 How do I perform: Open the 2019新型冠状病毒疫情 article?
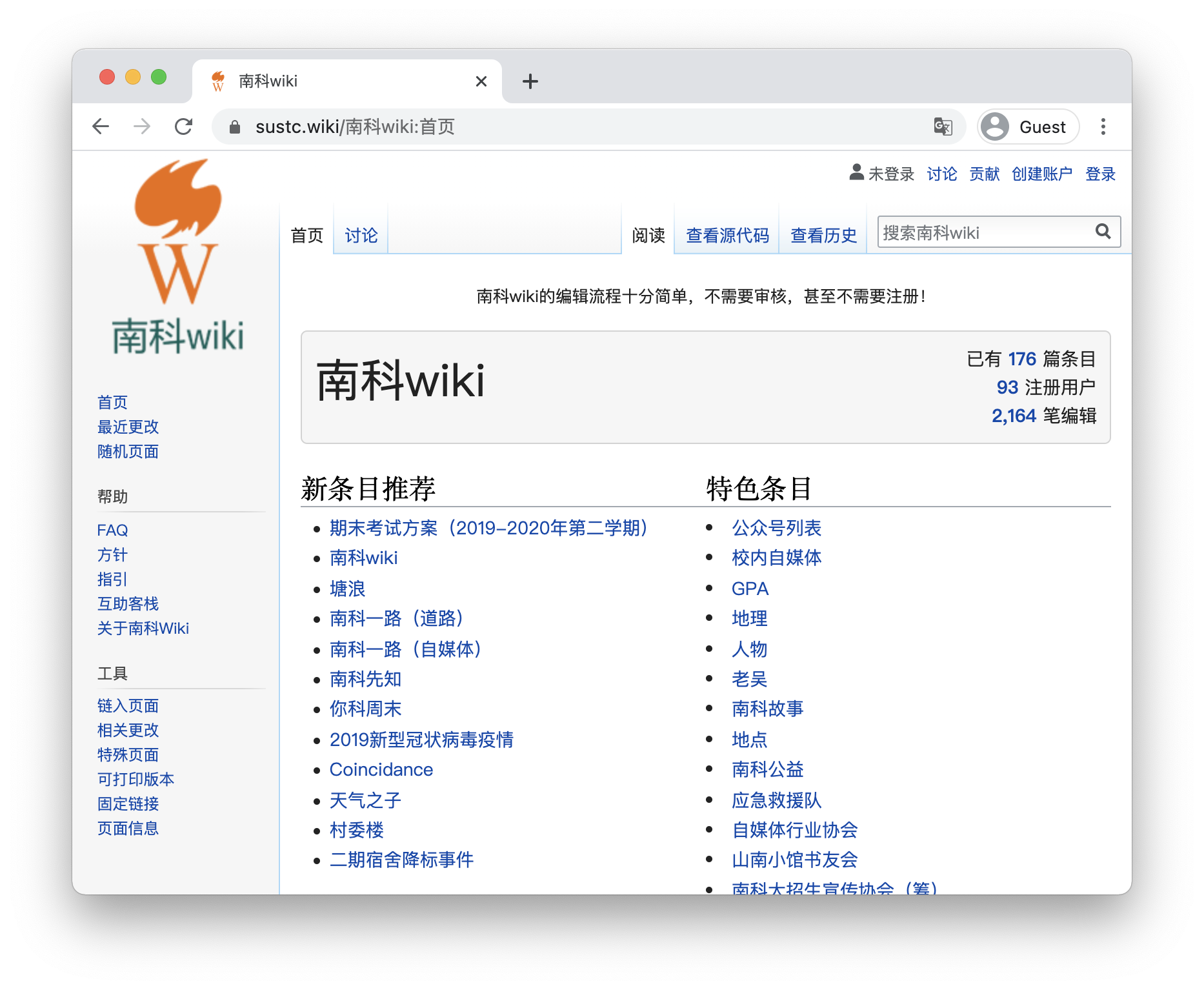[422, 740]
